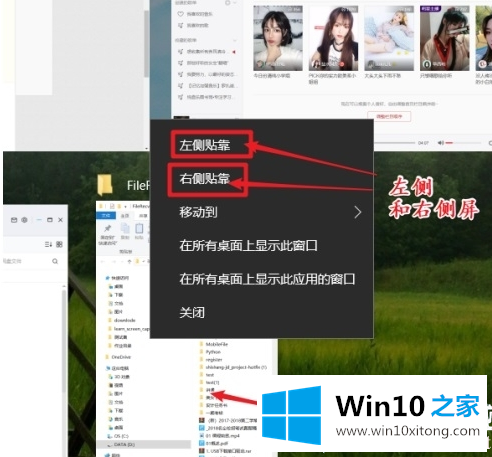This screenshot has width=492, height=457.
Task: Go forward with Explorer's forward arrow
Action: click(114, 262)
